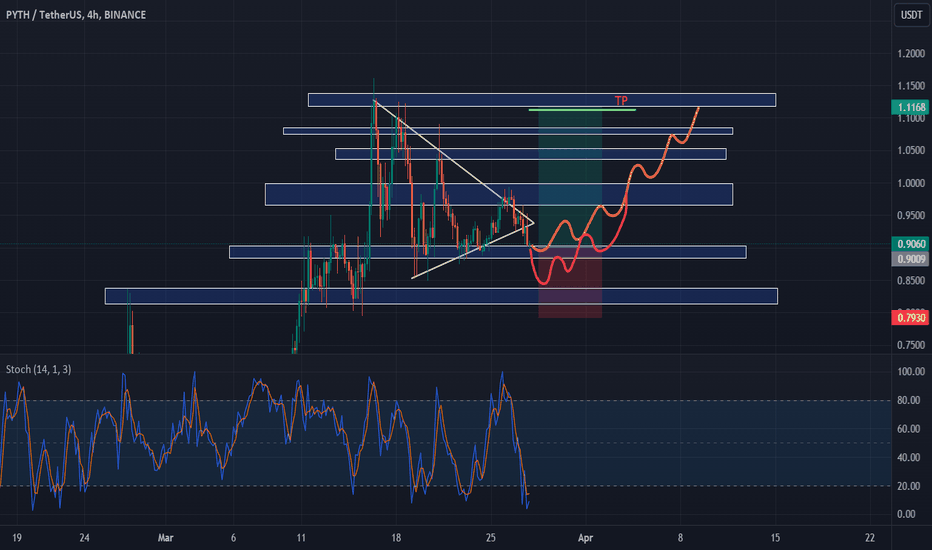Viewport: 932px width, 550px height.
Task: Select the green take-profit line under TP
Action: point(582,109)
